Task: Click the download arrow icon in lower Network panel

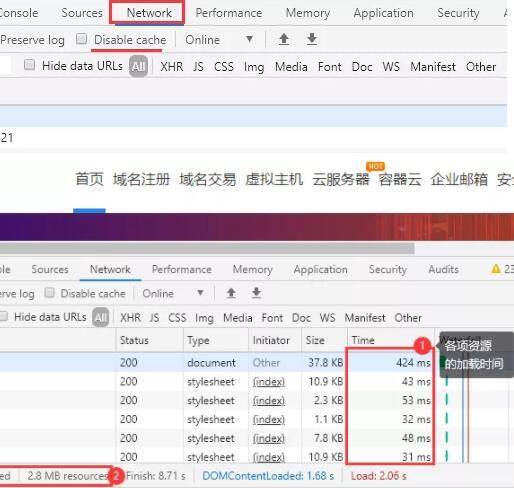Action: (256, 293)
